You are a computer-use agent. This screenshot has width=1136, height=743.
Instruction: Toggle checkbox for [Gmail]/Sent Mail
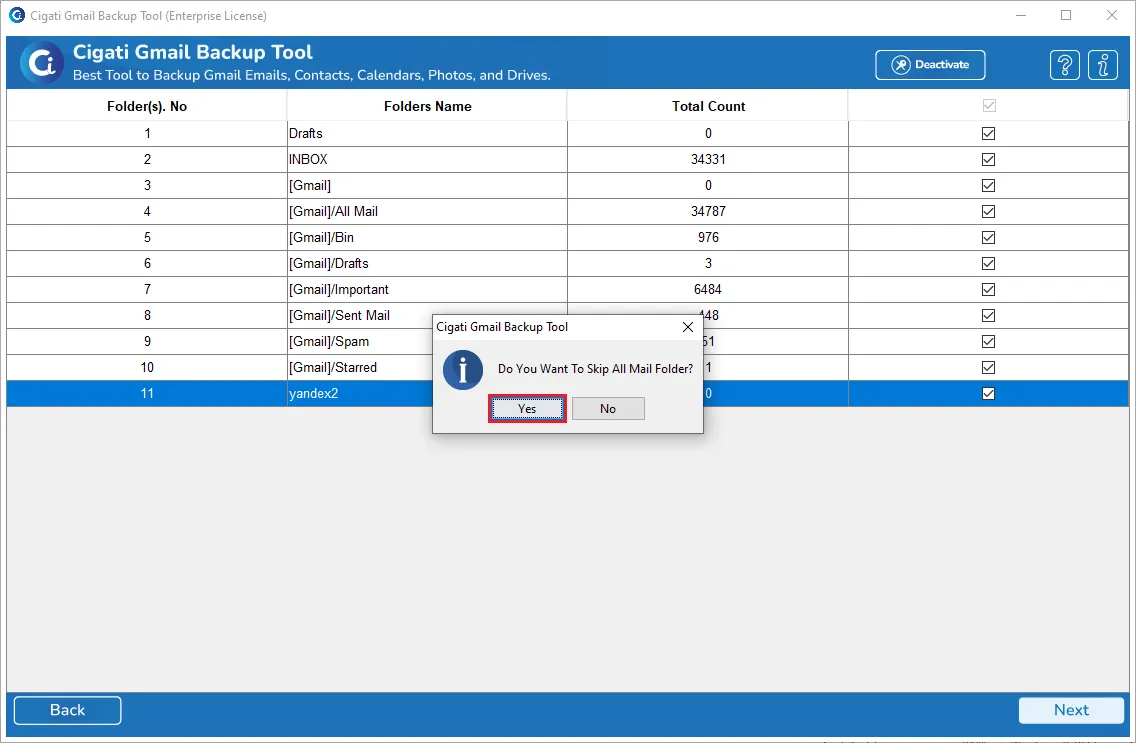click(x=988, y=316)
